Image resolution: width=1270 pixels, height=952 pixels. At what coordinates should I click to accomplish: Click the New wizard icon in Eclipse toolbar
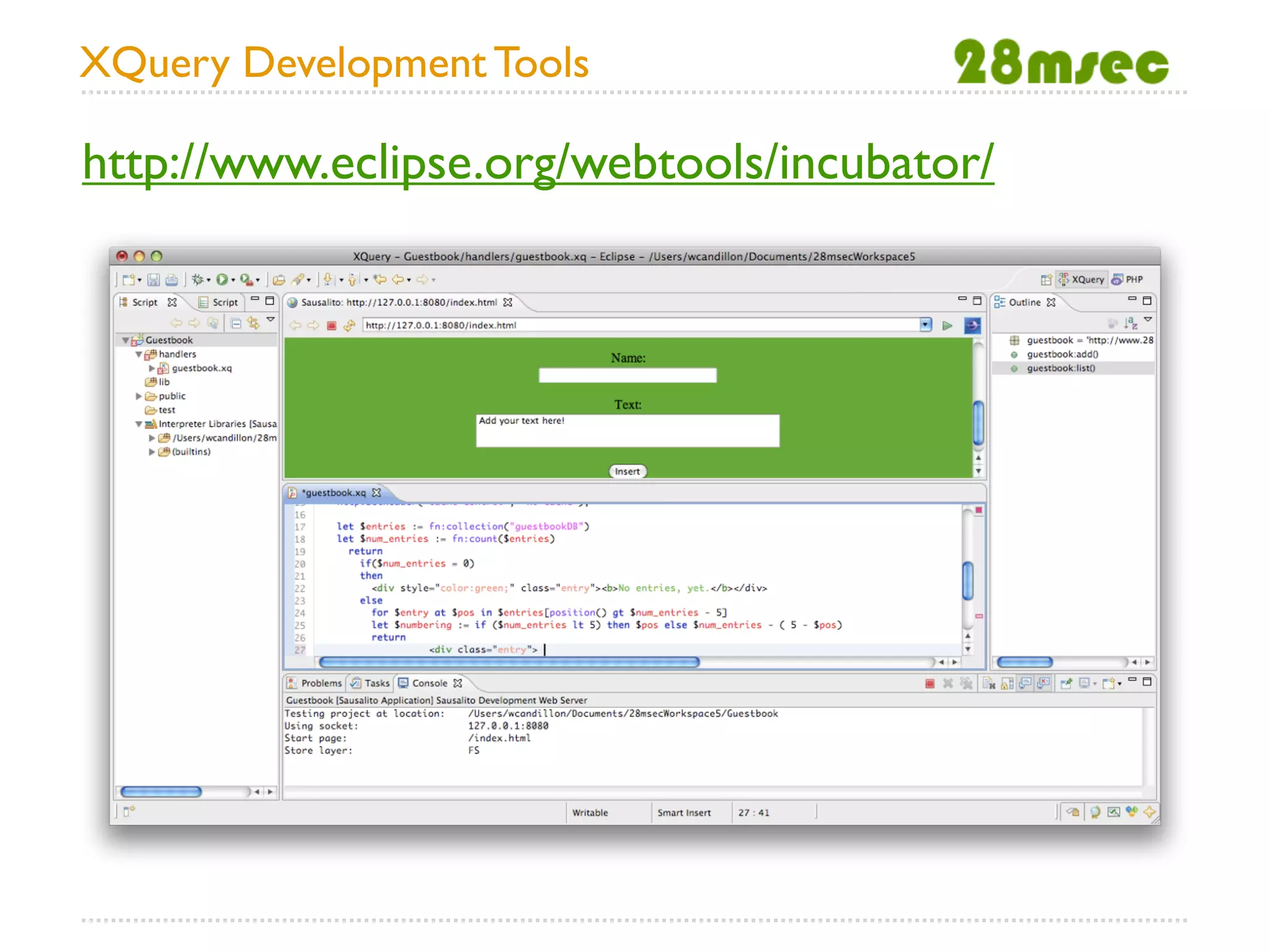pos(128,280)
